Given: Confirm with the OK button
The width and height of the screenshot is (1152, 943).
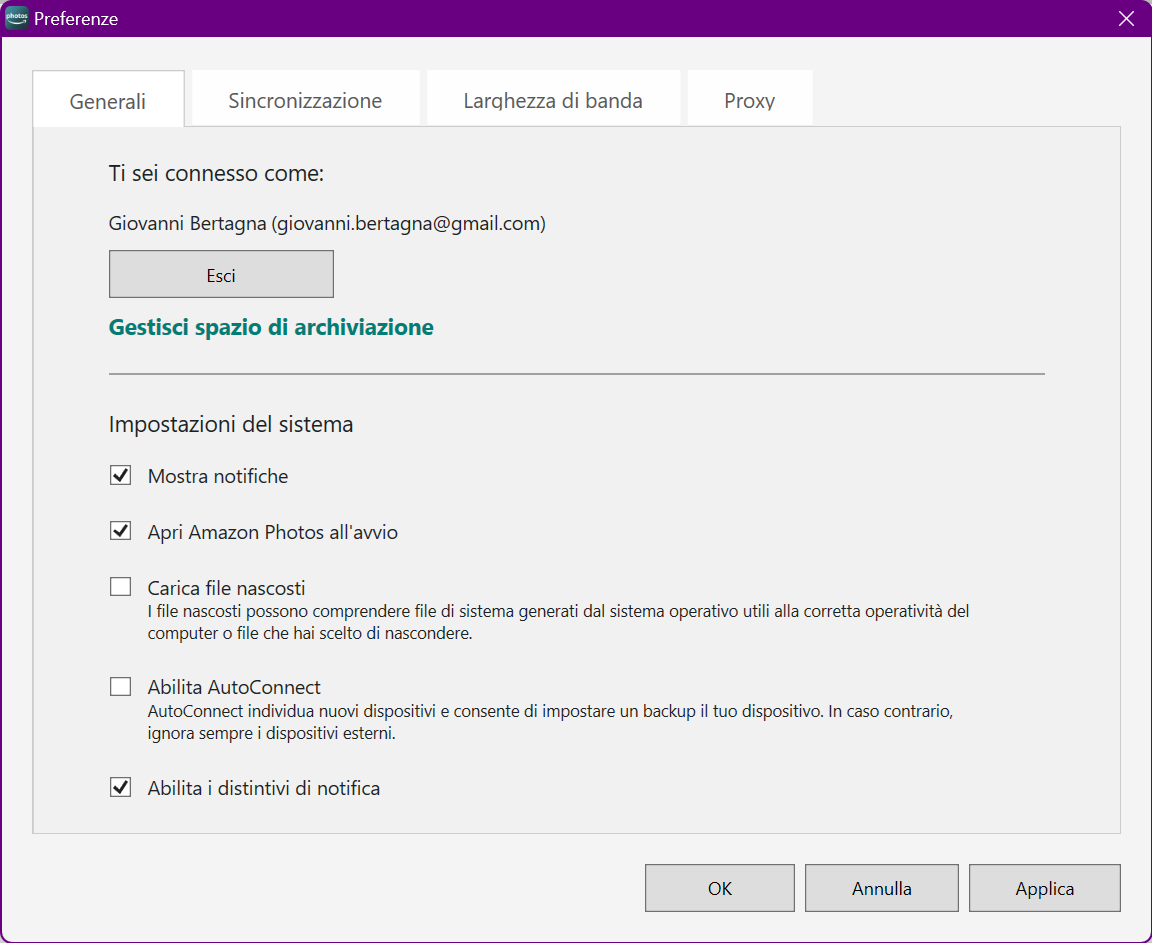Looking at the screenshot, I should (719, 888).
